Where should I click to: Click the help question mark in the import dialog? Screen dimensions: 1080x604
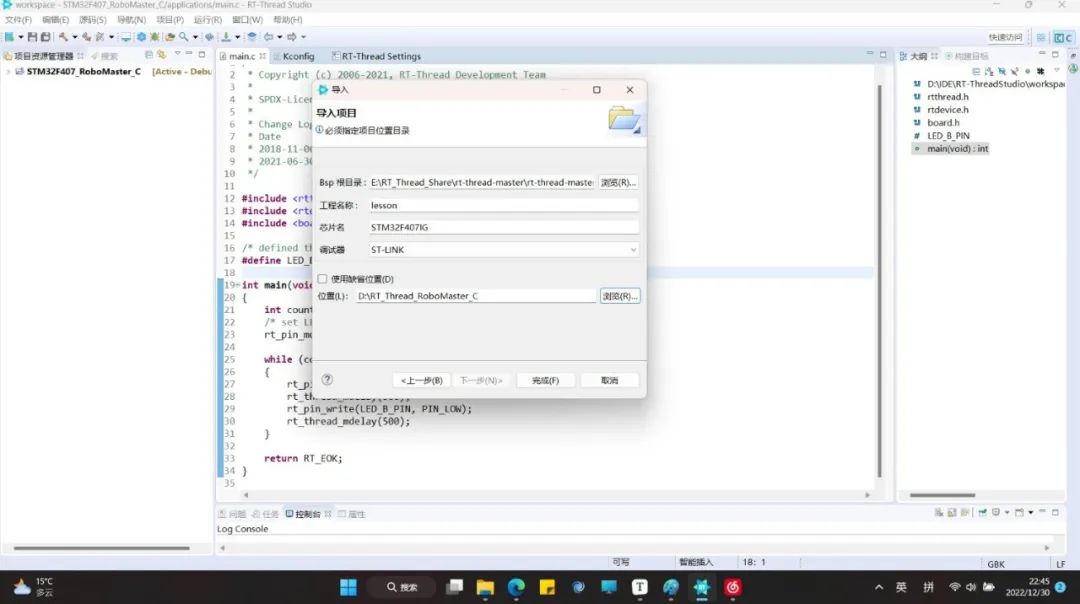click(x=327, y=379)
